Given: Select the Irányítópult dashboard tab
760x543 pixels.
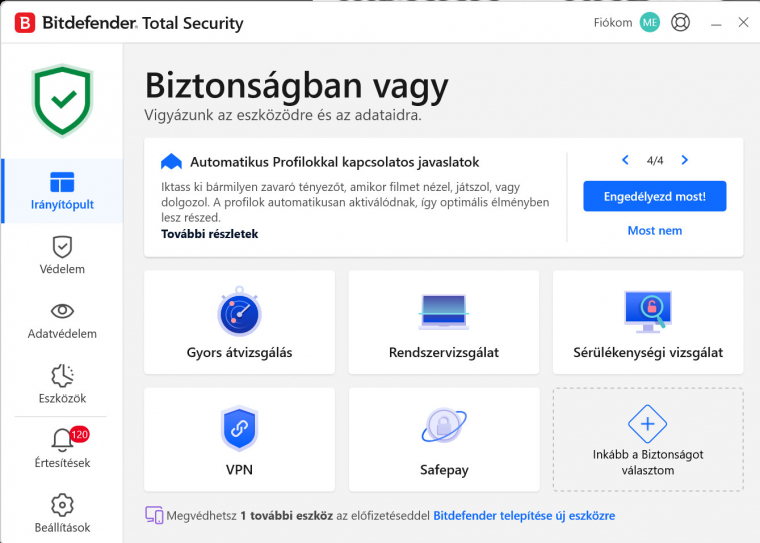Looking at the screenshot, I should tap(62, 191).
